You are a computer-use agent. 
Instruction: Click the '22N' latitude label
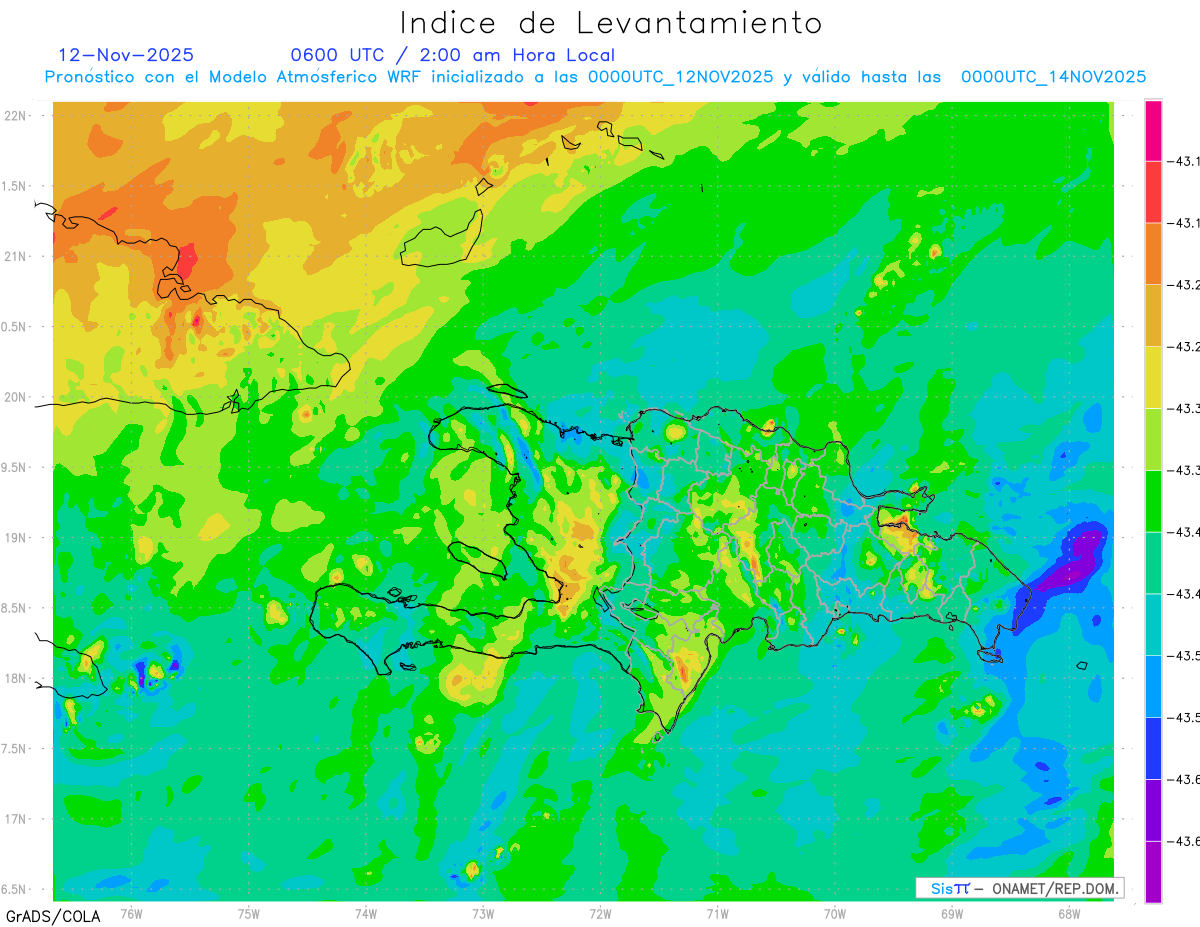16,116
